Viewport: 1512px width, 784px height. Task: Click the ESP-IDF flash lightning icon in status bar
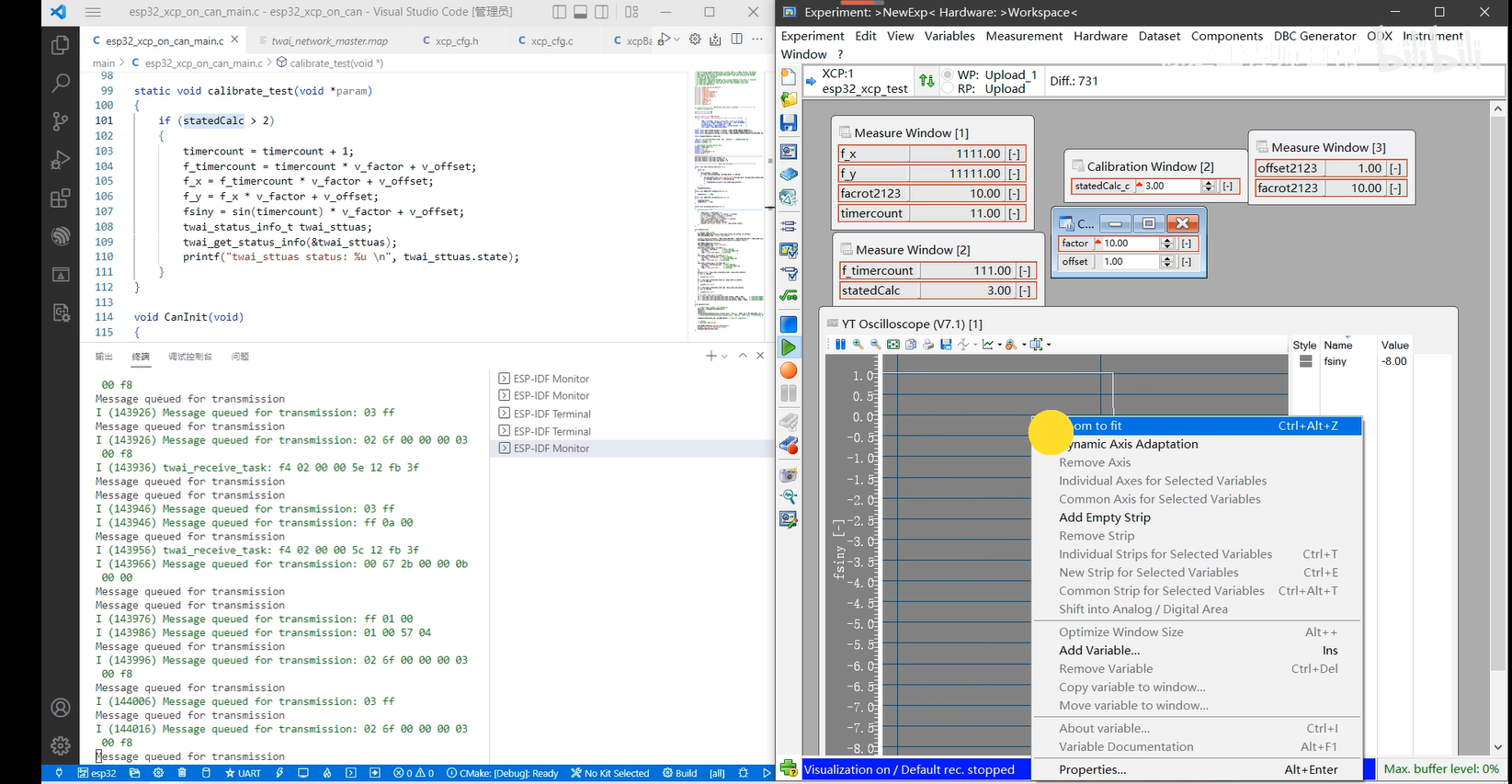click(x=279, y=773)
